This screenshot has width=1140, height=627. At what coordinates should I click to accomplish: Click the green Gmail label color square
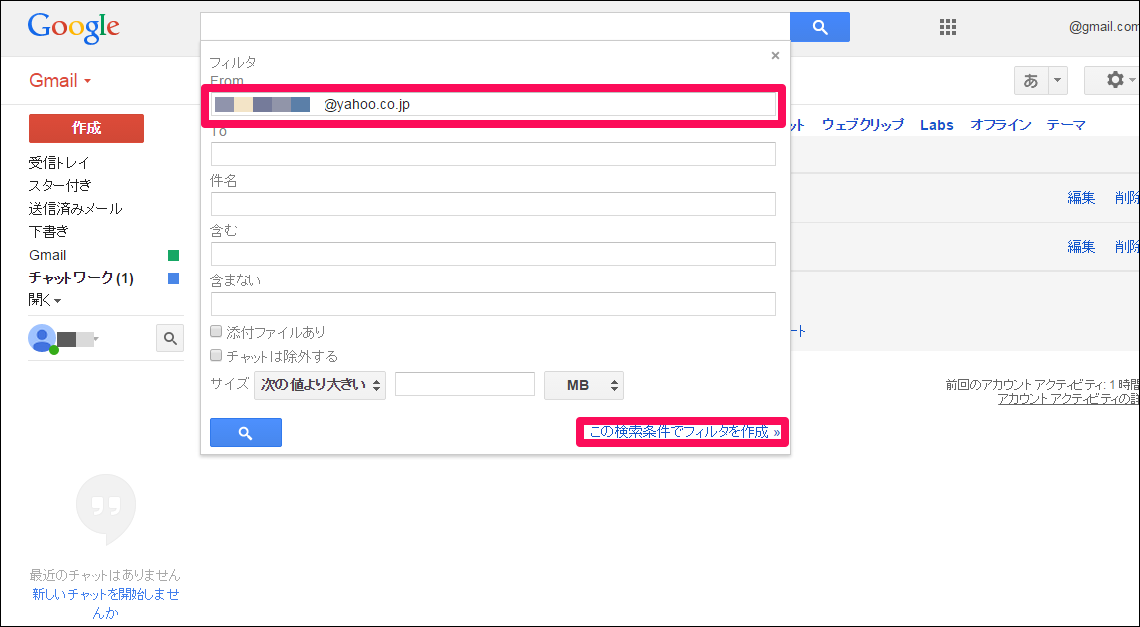pos(173,255)
